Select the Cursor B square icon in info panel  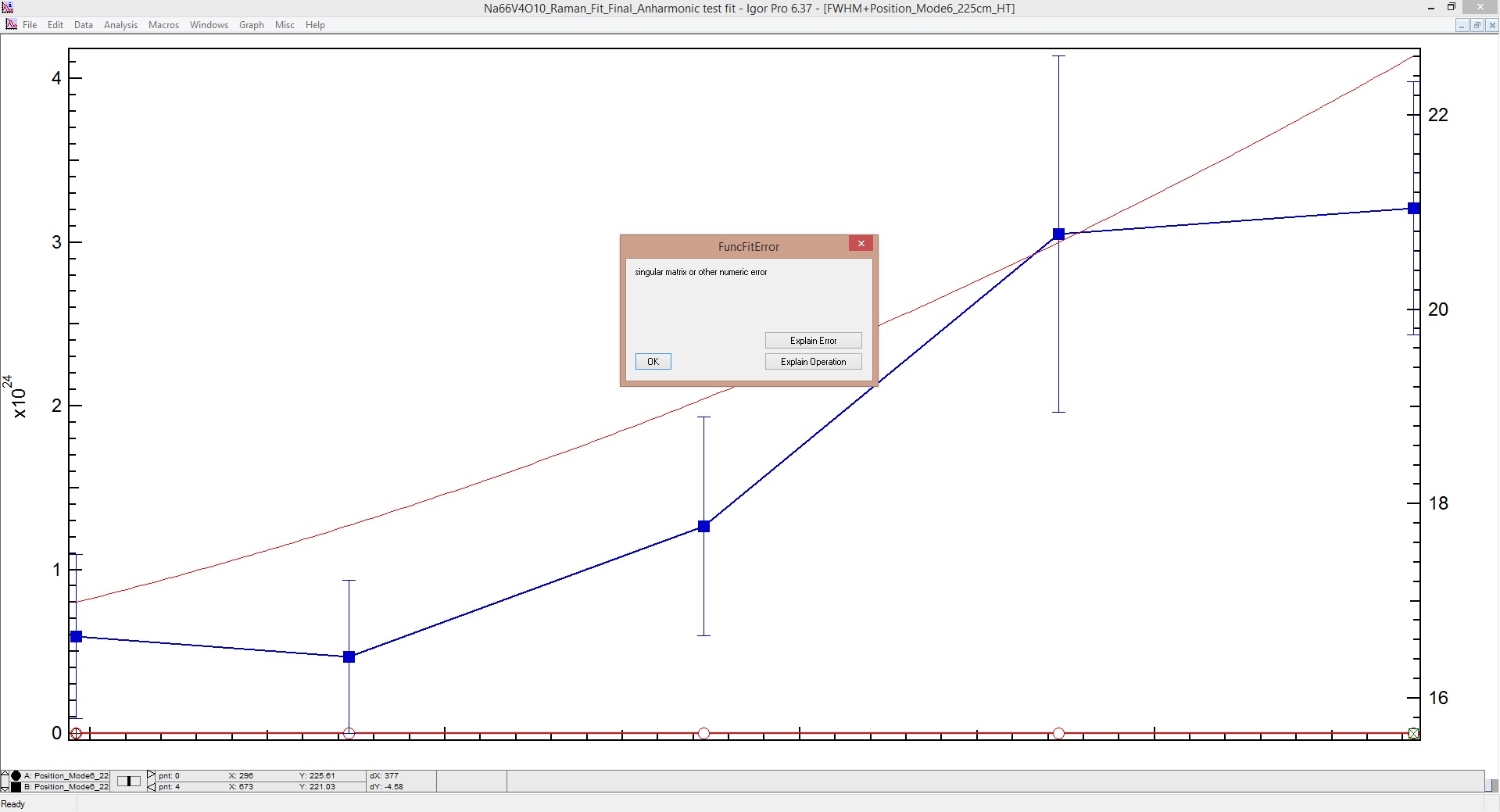click(x=15, y=786)
